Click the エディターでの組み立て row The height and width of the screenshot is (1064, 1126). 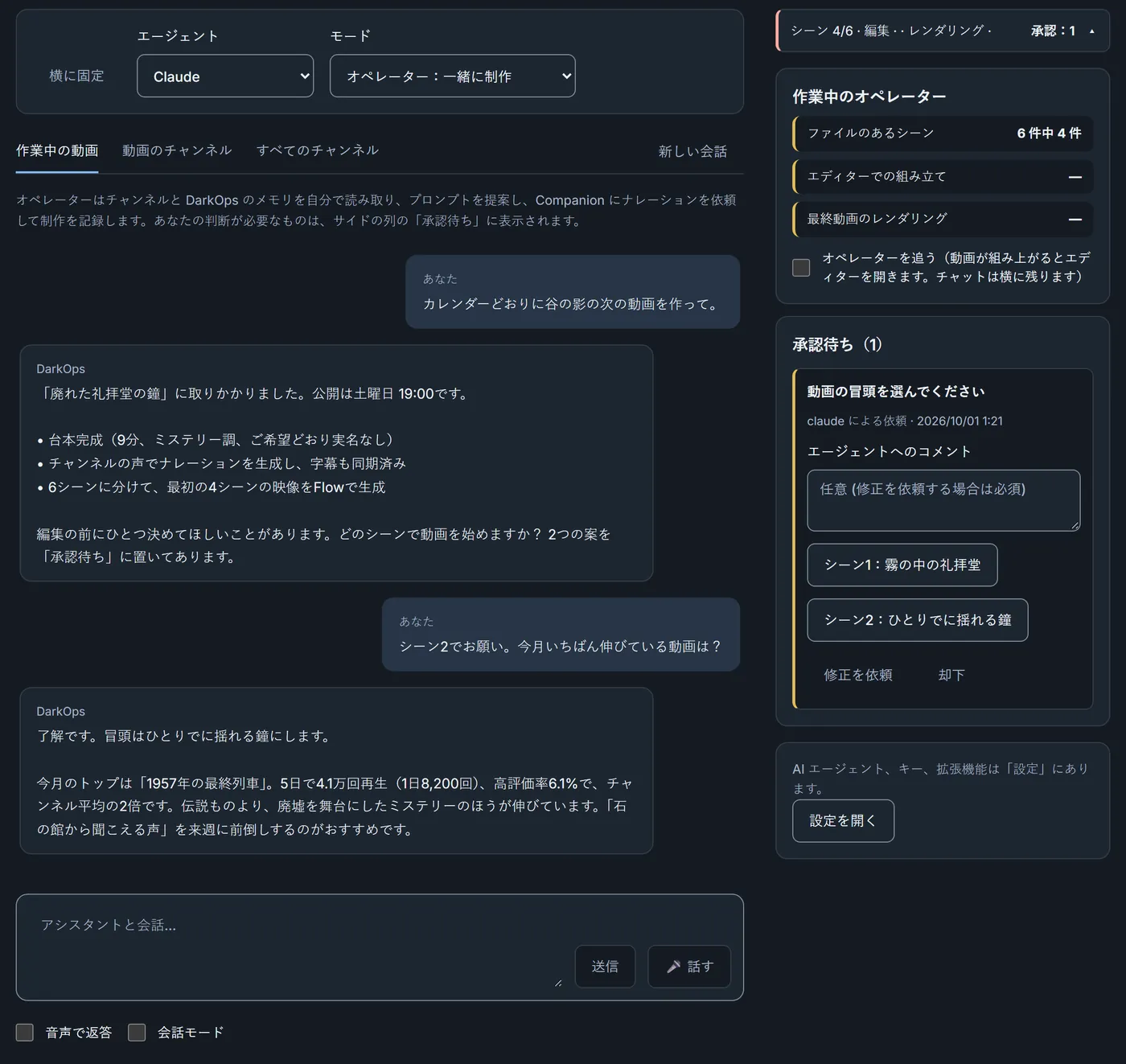click(943, 176)
